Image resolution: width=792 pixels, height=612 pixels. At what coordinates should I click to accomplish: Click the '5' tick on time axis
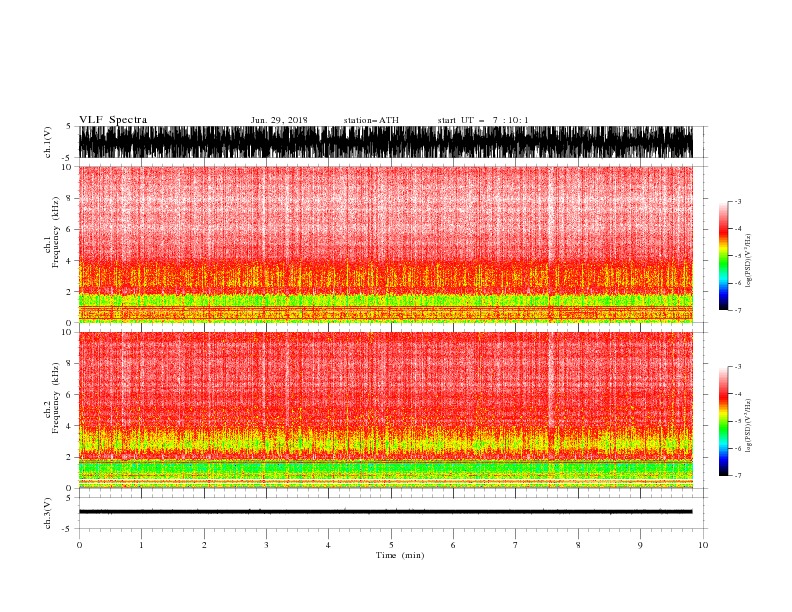391,545
